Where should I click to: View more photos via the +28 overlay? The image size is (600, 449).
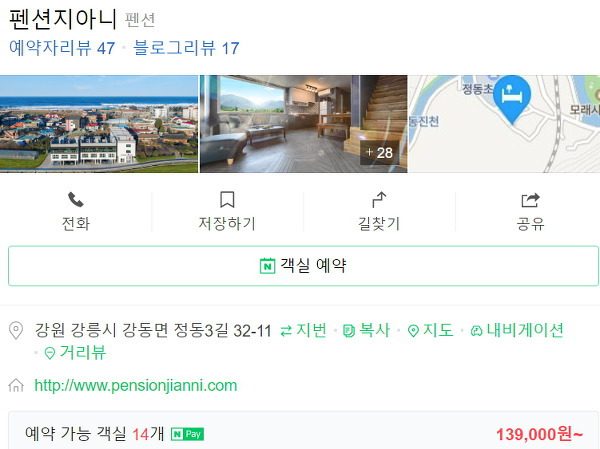click(379, 153)
